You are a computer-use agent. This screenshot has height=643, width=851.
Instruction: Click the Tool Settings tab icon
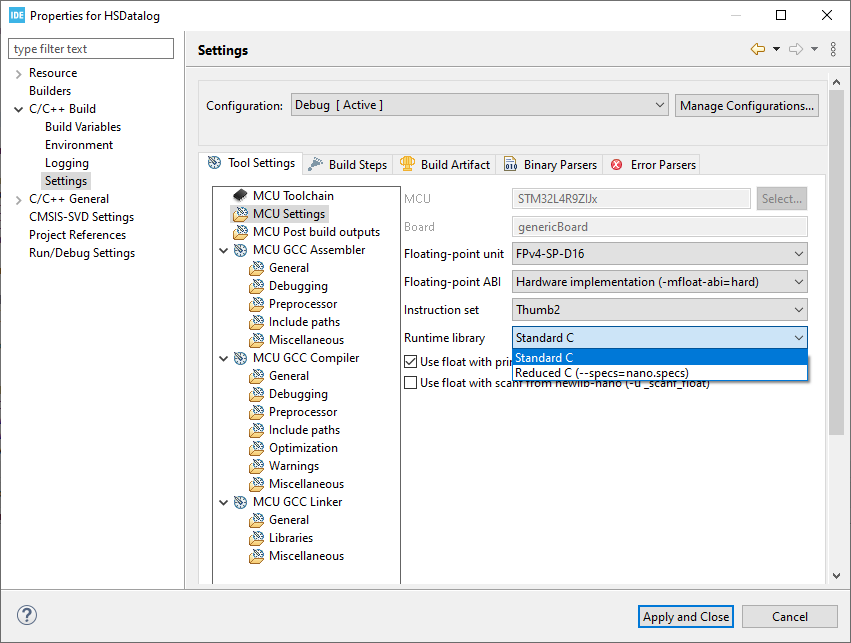[214, 162]
